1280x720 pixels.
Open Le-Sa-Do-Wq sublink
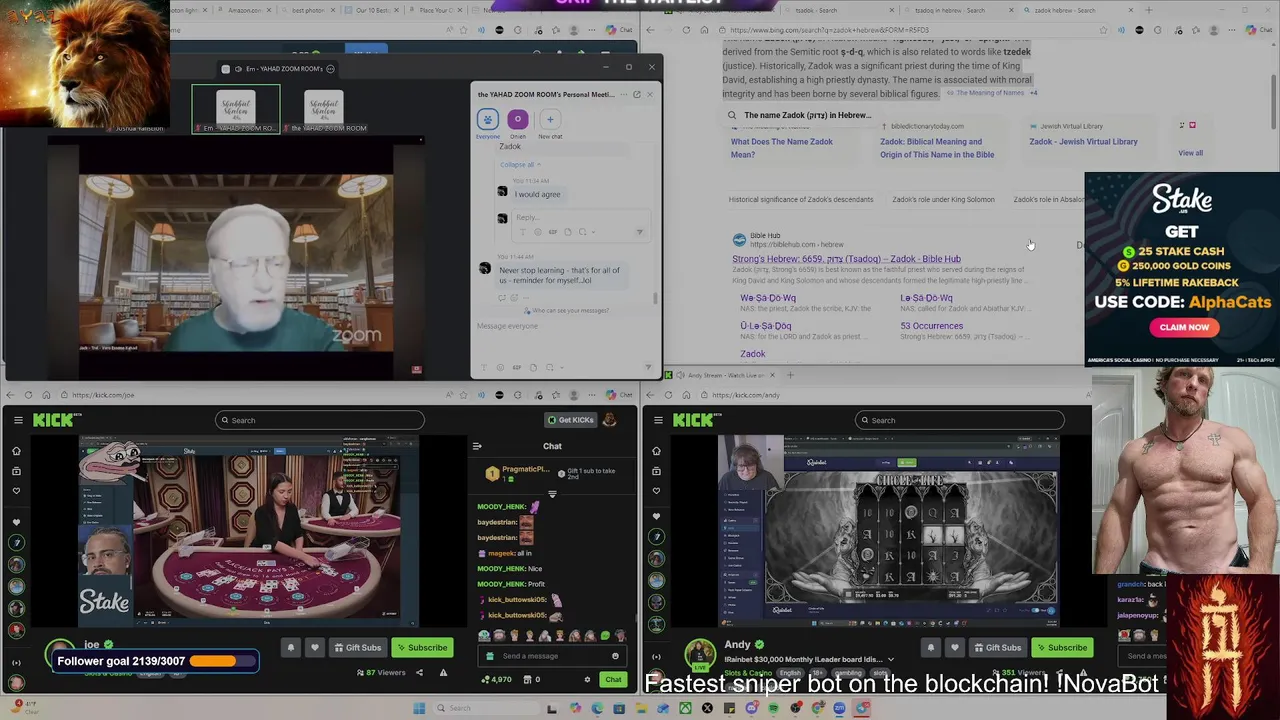926,298
